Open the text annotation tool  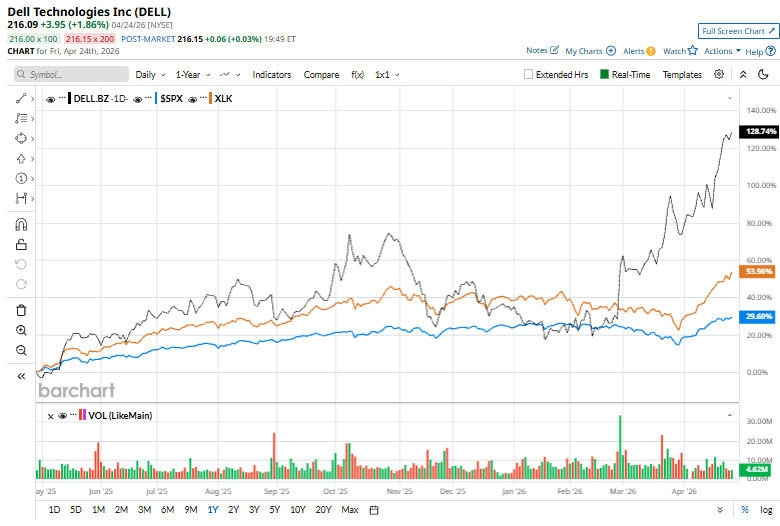21,118
